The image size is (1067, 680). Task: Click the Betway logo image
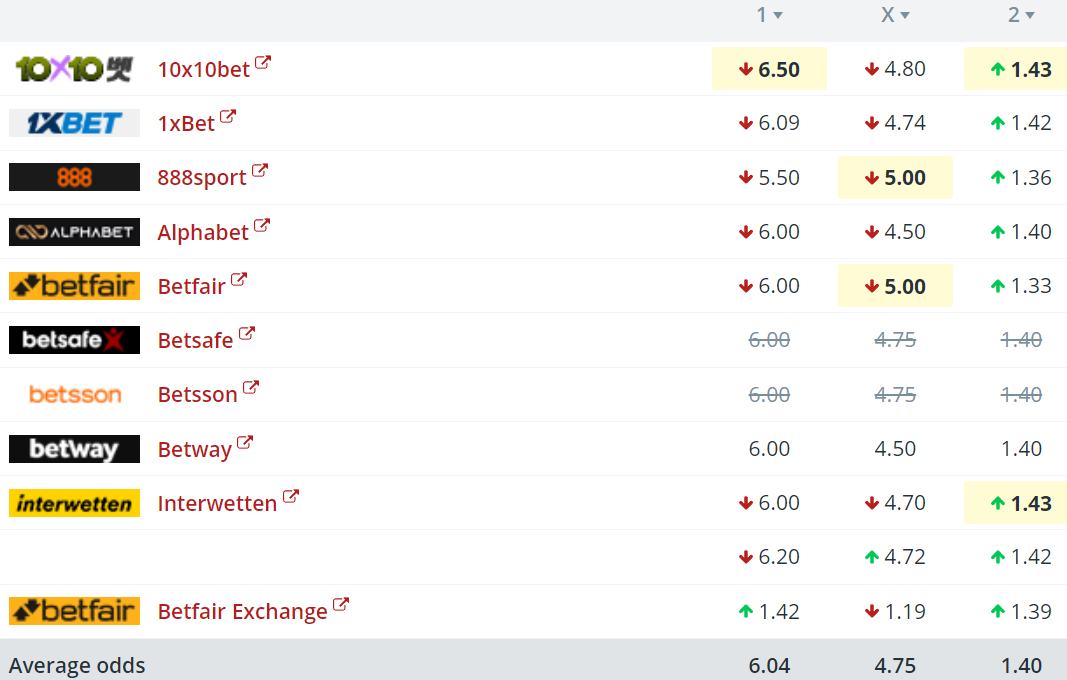pos(74,449)
